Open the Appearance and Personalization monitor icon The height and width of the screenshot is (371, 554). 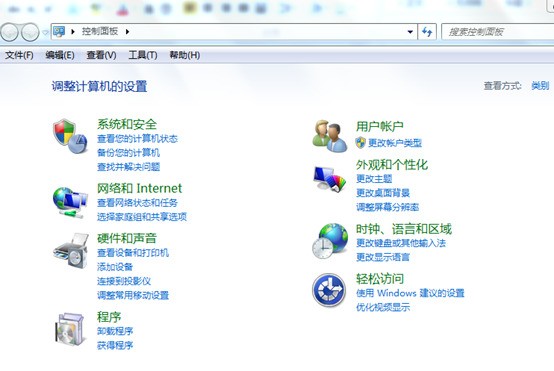[x=330, y=179]
